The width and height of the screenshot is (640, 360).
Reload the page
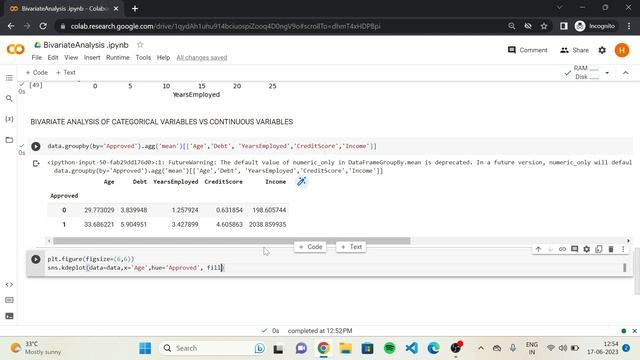tap(43, 26)
